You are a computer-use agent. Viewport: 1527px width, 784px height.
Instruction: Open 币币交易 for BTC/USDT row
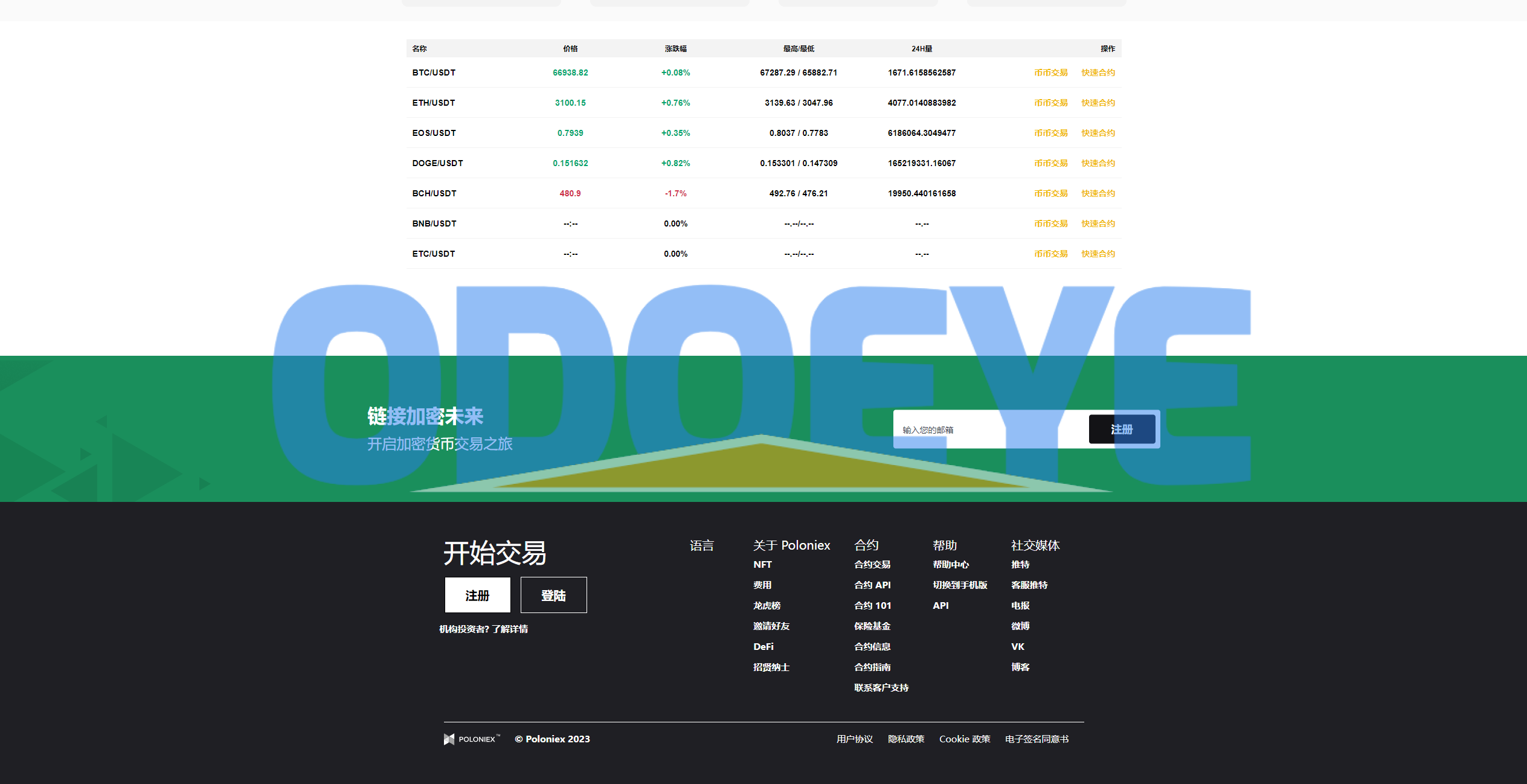[1050, 72]
